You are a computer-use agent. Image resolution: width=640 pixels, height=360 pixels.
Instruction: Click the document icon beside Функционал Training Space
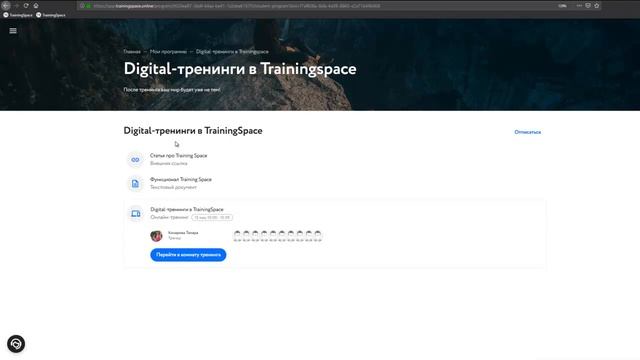point(135,184)
